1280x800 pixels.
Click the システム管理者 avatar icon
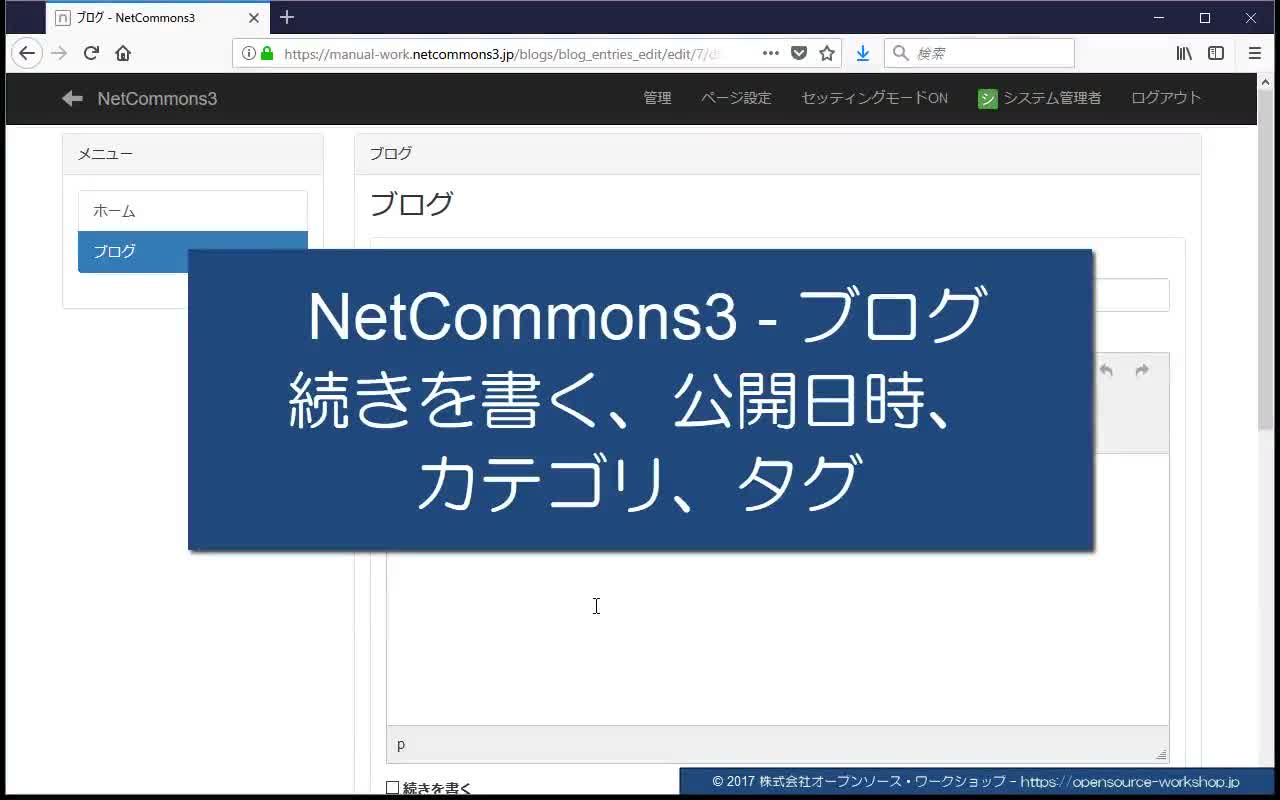tap(988, 98)
